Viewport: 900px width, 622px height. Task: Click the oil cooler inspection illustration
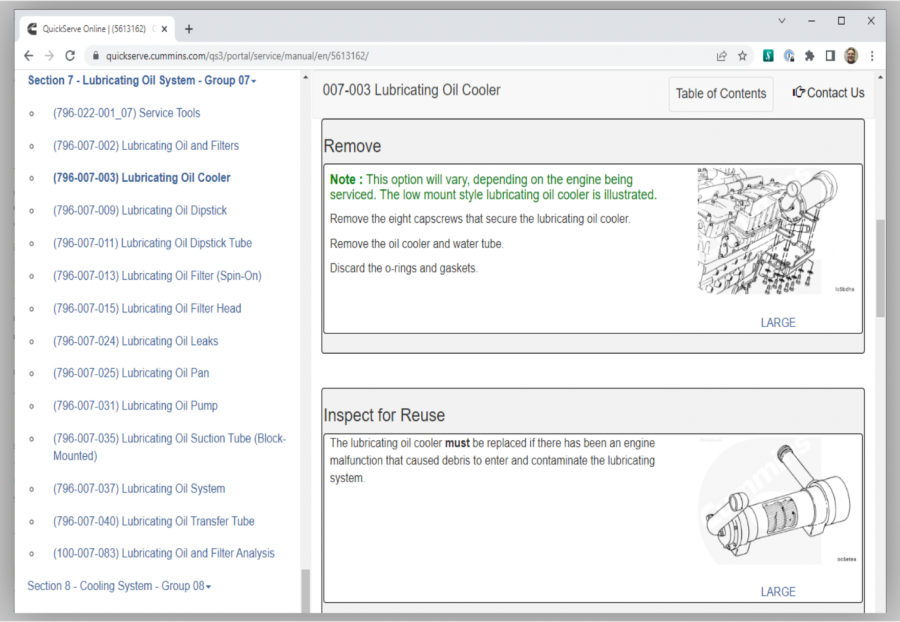click(x=778, y=501)
